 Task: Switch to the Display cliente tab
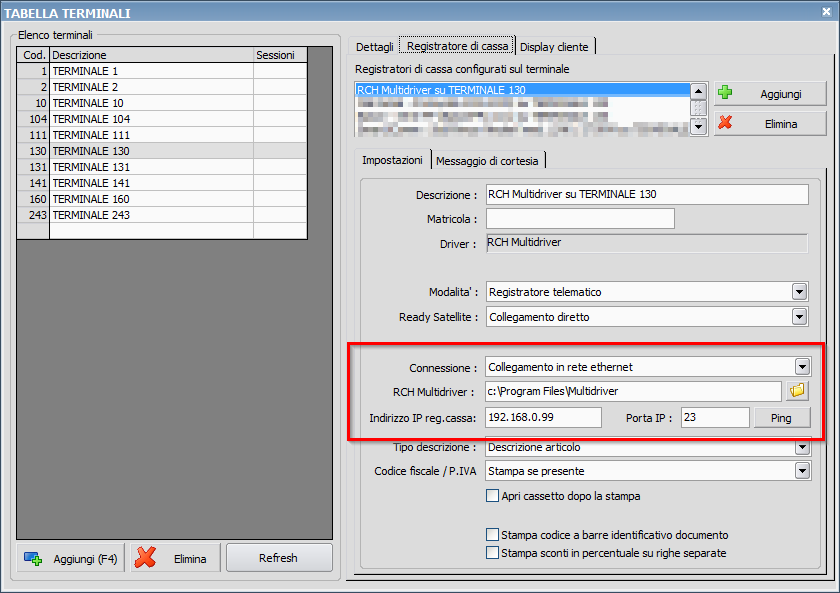click(x=554, y=47)
